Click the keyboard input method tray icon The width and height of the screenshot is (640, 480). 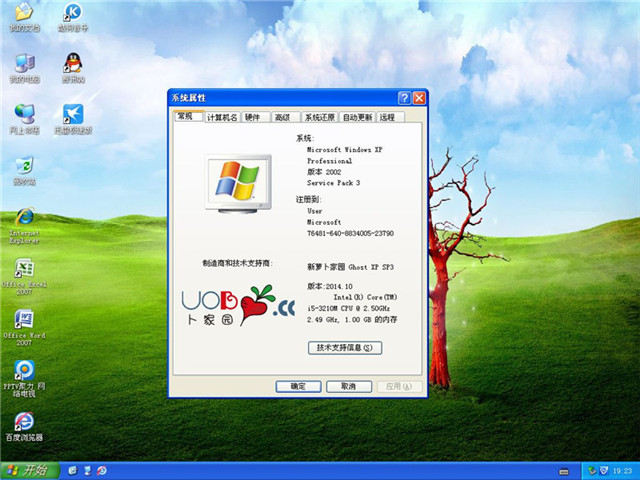pyautogui.click(x=564, y=471)
